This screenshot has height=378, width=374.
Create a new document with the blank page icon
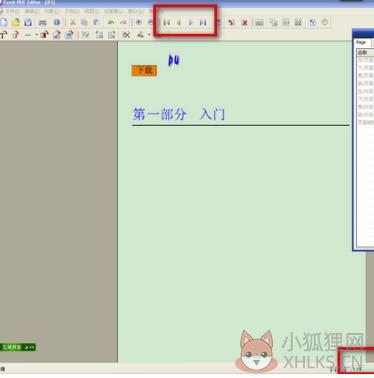click(x=4, y=22)
